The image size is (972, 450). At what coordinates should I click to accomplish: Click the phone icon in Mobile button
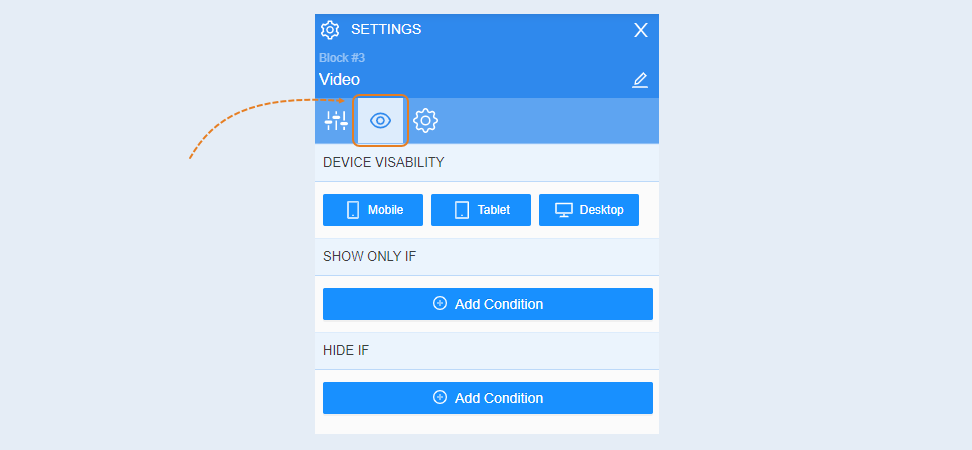tap(353, 210)
